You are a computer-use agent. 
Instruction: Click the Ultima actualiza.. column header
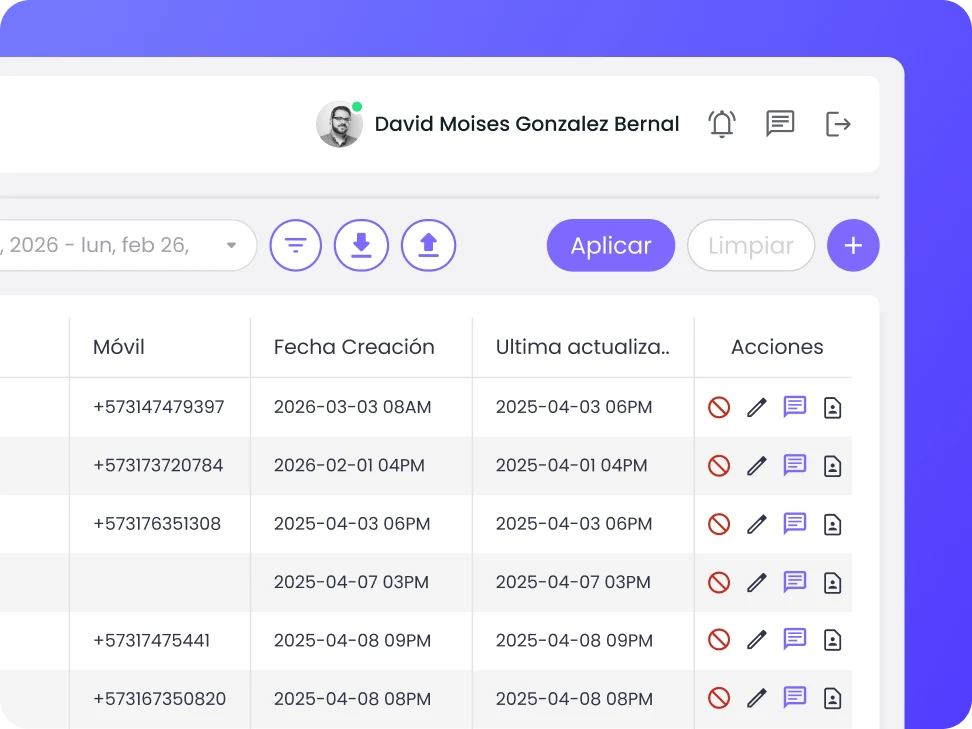tap(583, 347)
